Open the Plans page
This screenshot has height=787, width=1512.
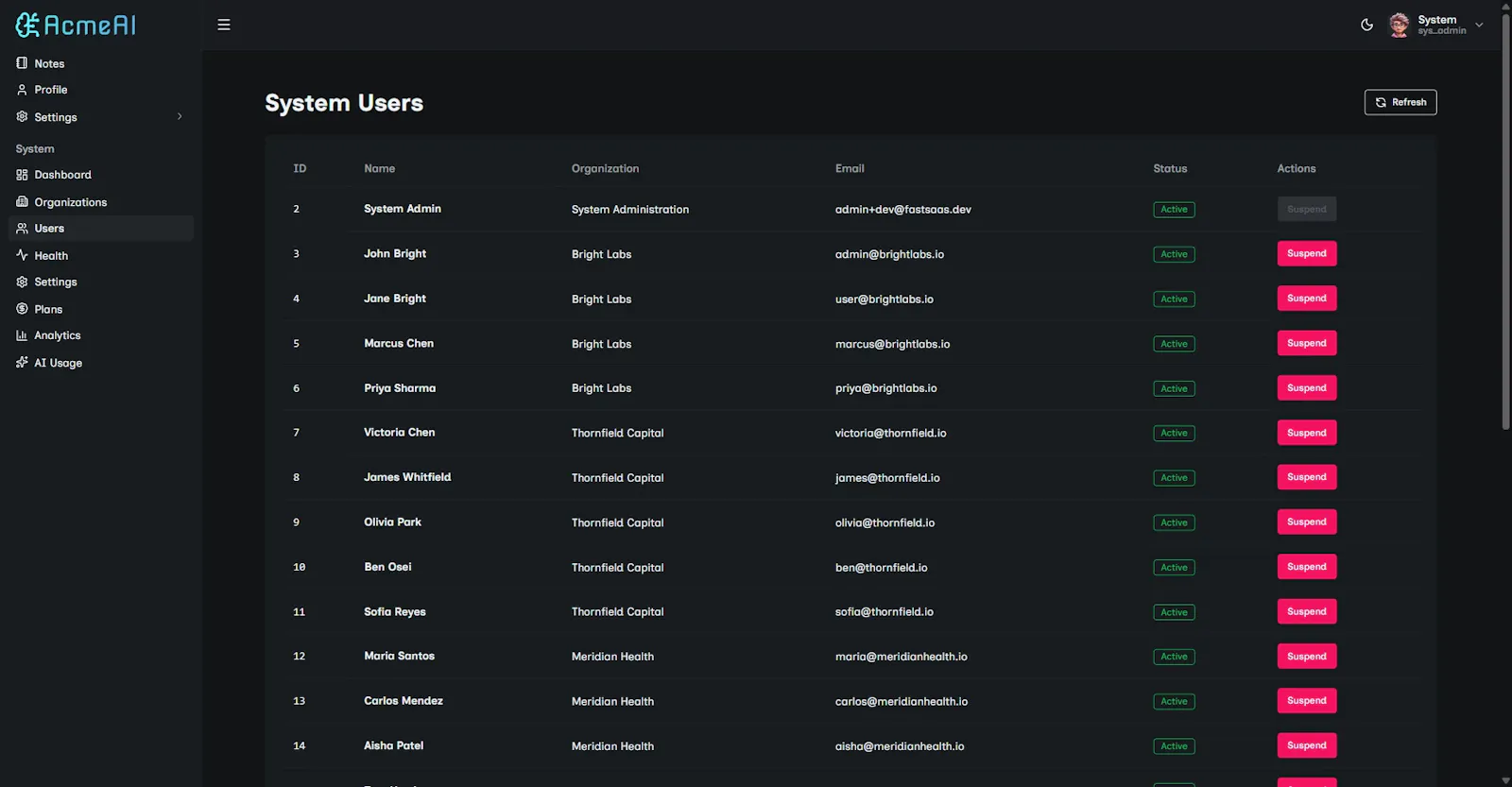pos(101,309)
